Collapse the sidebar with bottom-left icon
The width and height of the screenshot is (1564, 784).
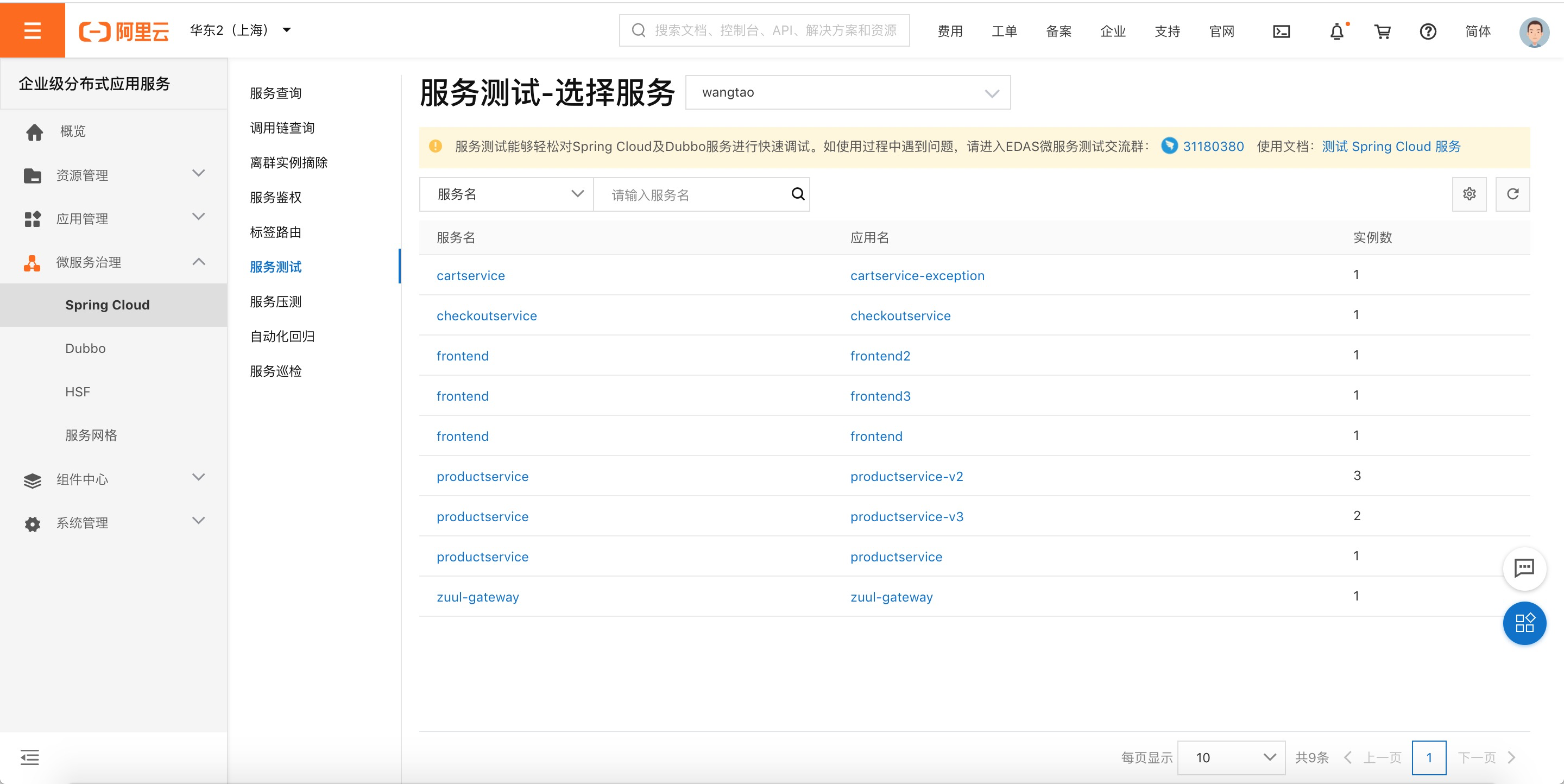point(29,757)
